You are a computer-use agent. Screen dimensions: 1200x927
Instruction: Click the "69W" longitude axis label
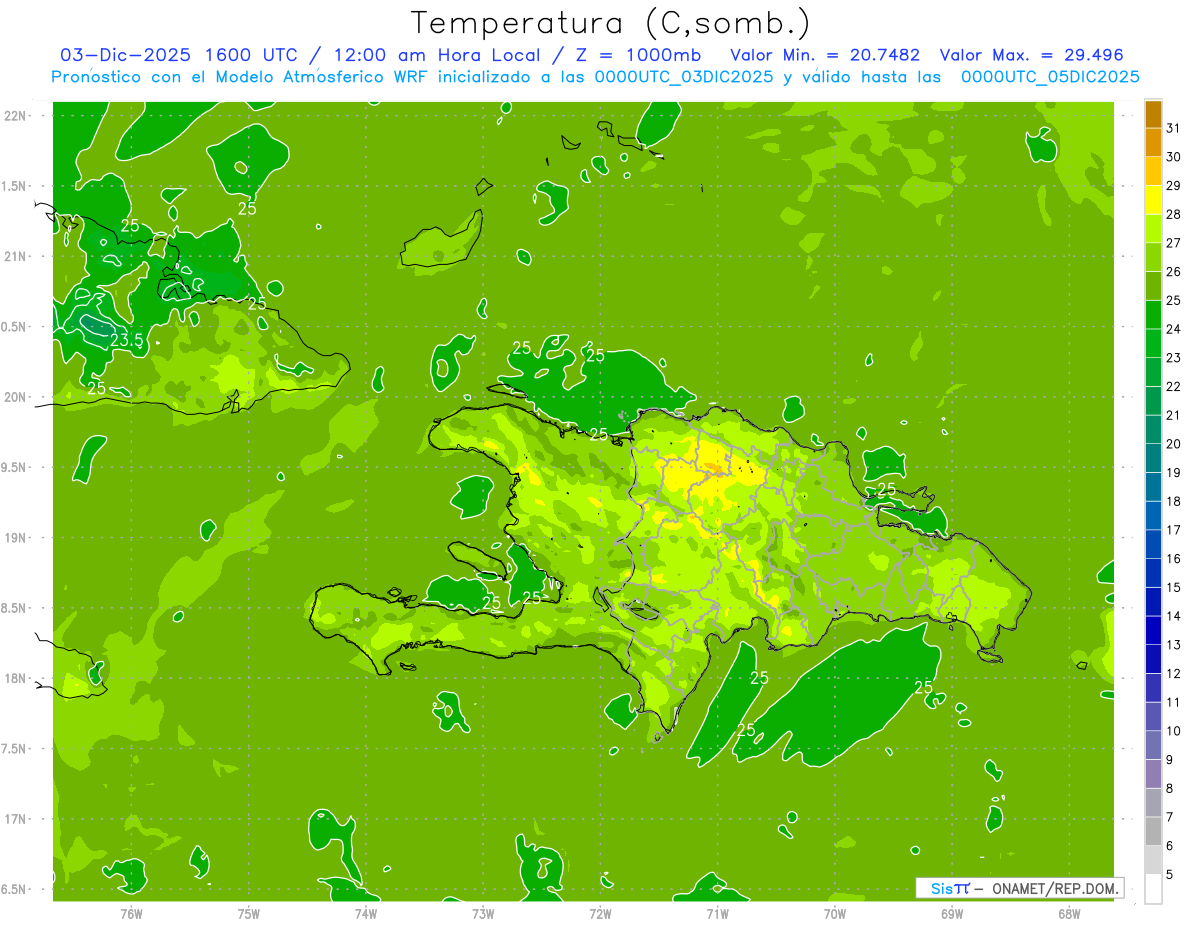point(952,913)
